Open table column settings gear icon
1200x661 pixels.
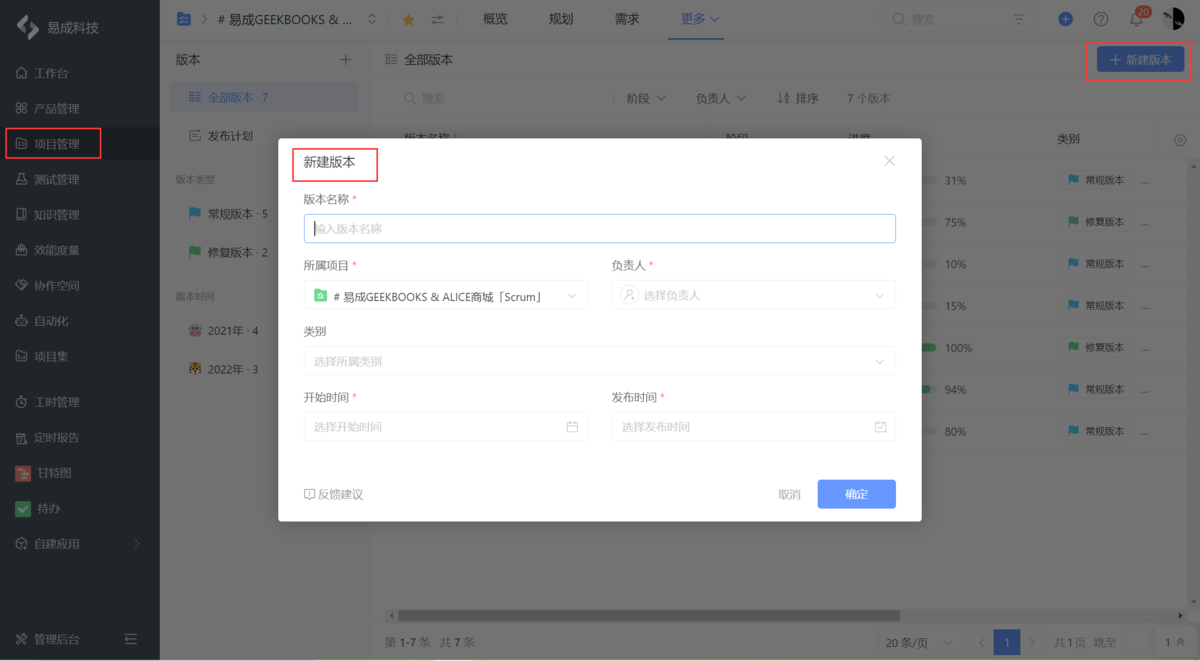(x=1179, y=139)
